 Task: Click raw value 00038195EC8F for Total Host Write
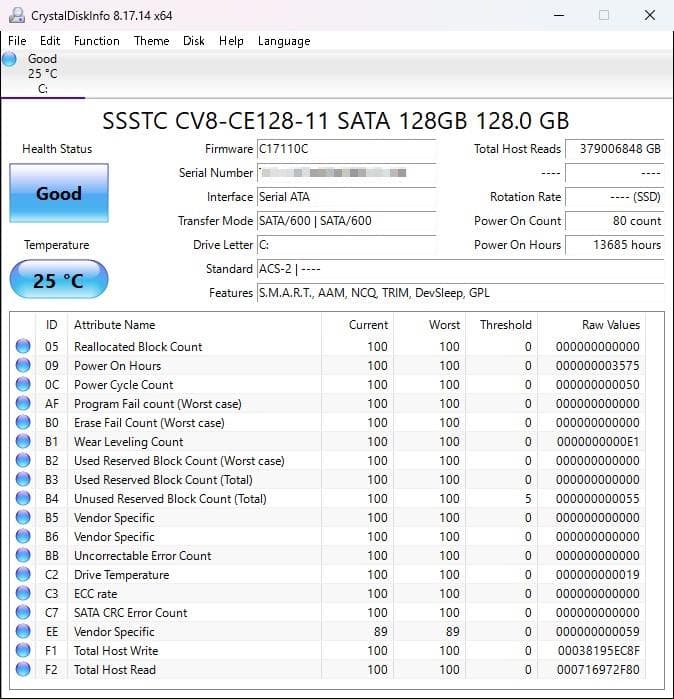pos(599,651)
